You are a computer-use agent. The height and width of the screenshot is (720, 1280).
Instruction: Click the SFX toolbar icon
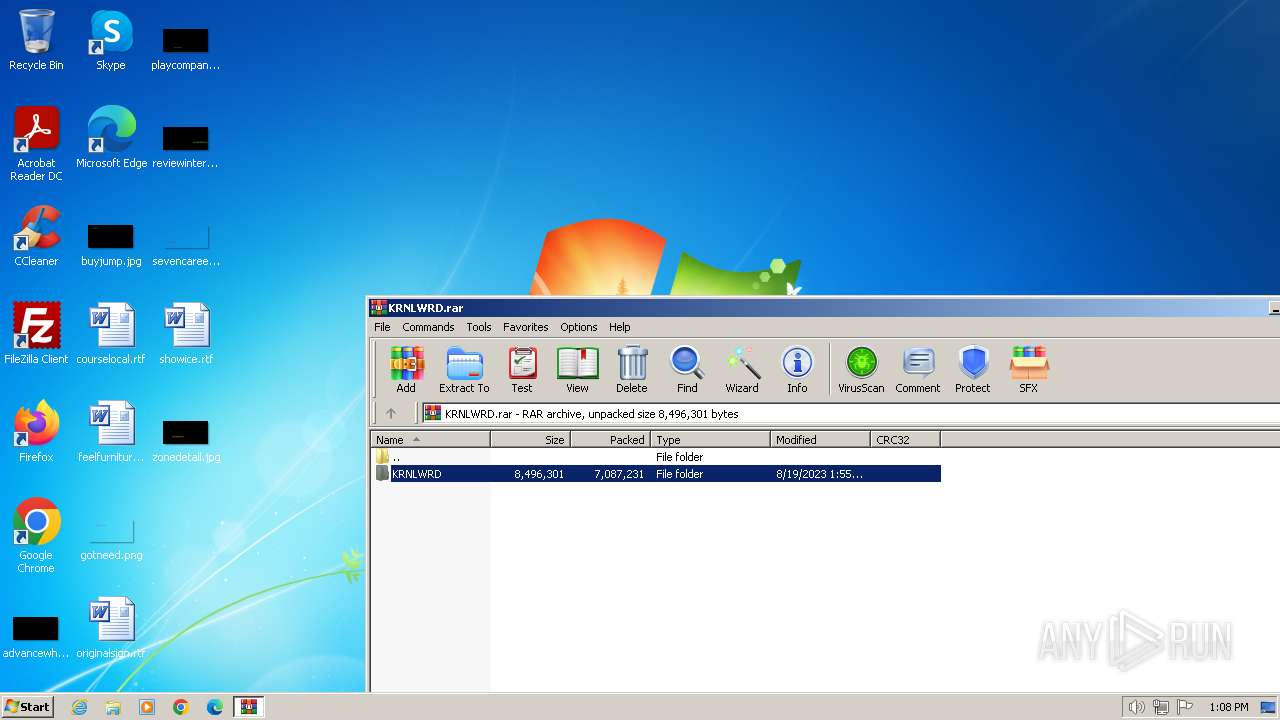[1028, 370]
